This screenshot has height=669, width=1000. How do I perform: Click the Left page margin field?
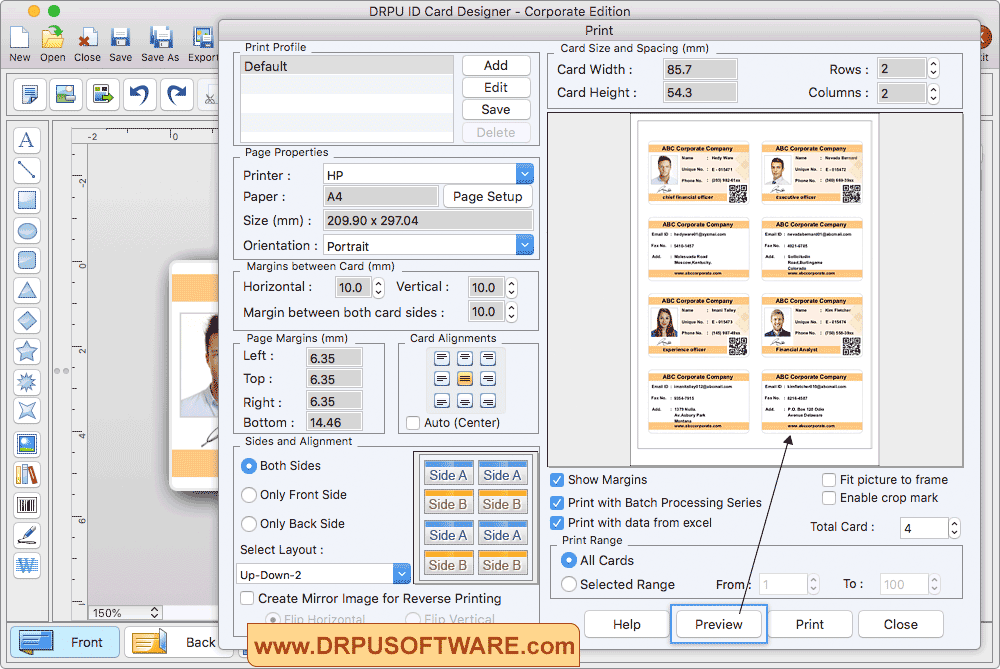334,358
